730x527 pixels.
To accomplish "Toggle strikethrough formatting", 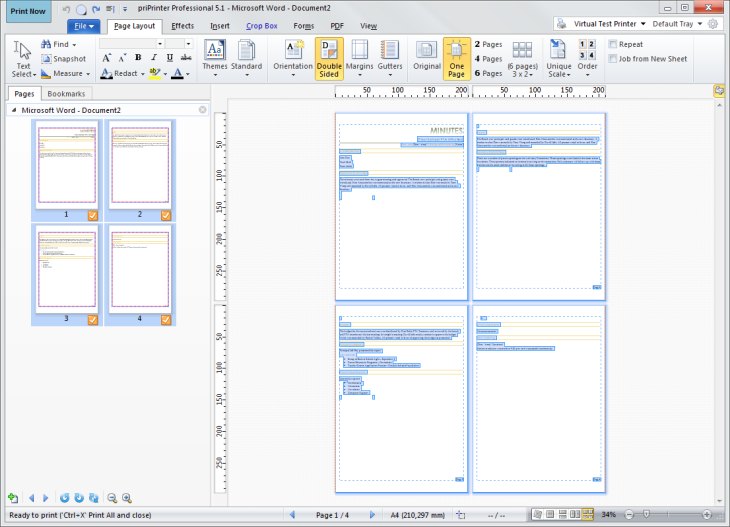I will (x=186, y=57).
